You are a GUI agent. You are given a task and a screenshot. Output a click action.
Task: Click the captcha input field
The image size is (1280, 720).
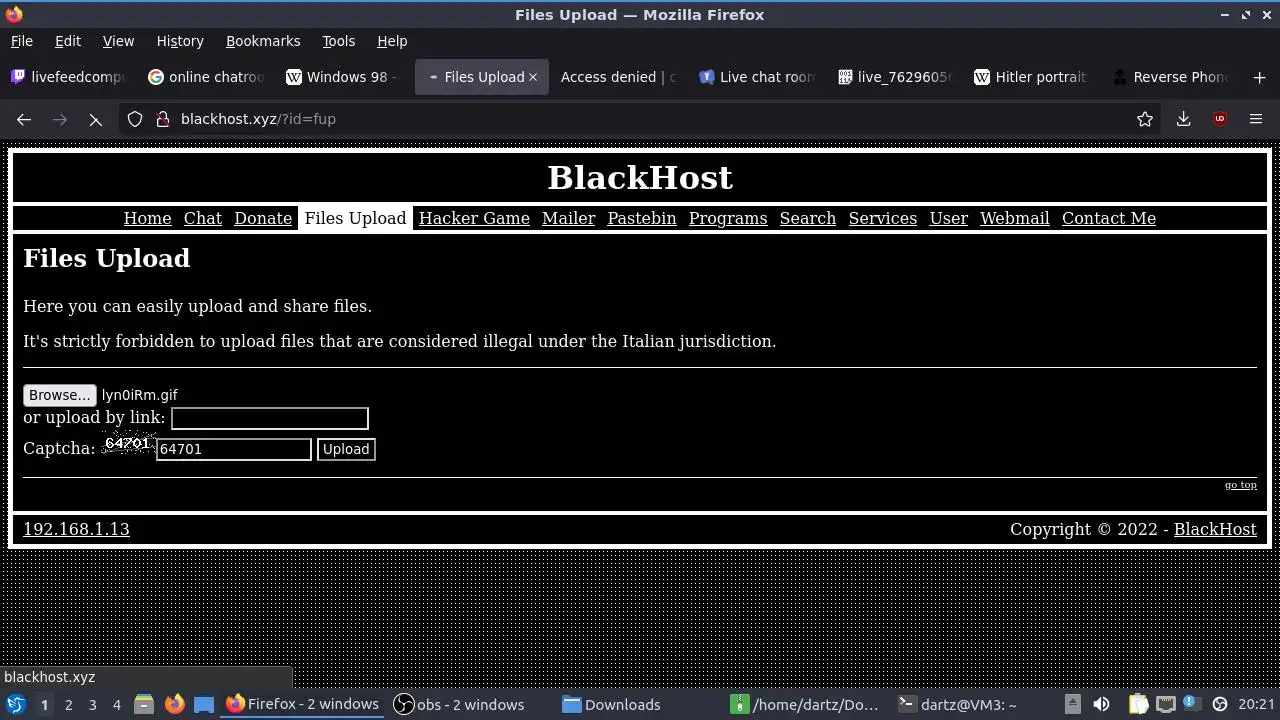[233, 449]
